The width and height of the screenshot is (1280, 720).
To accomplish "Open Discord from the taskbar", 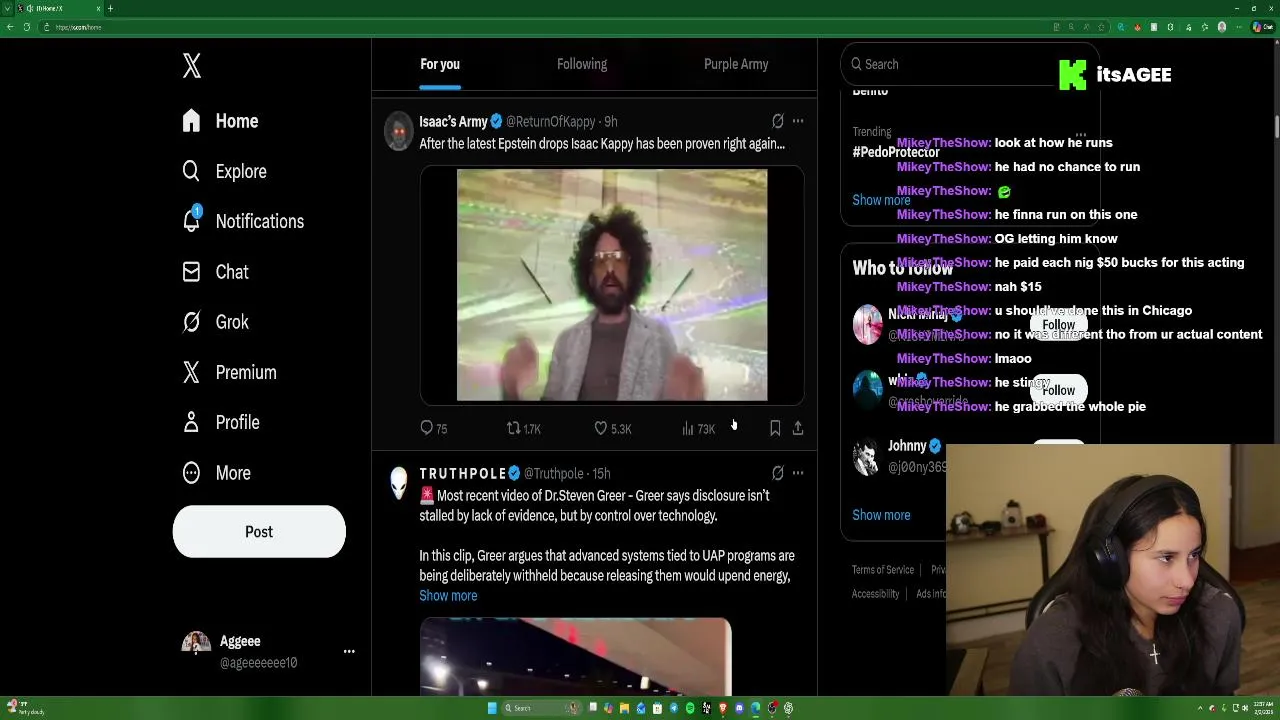I will coord(739,708).
